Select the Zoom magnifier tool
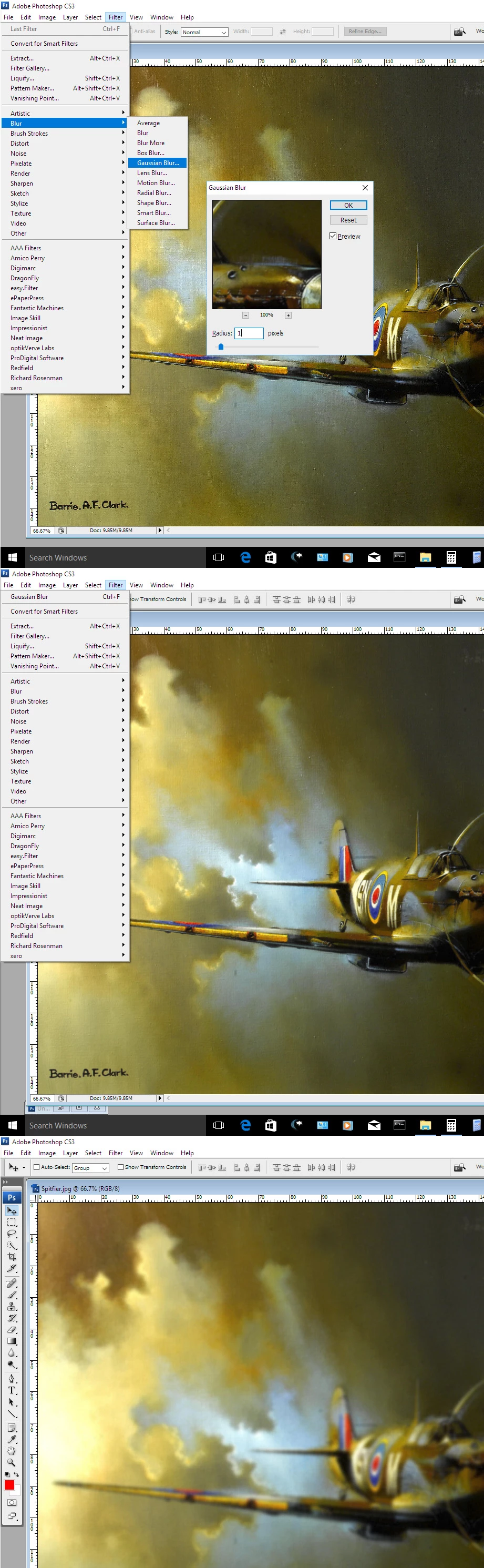The height and width of the screenshot is (1568, 484). pyautogui.click(x=12, y=1463)
